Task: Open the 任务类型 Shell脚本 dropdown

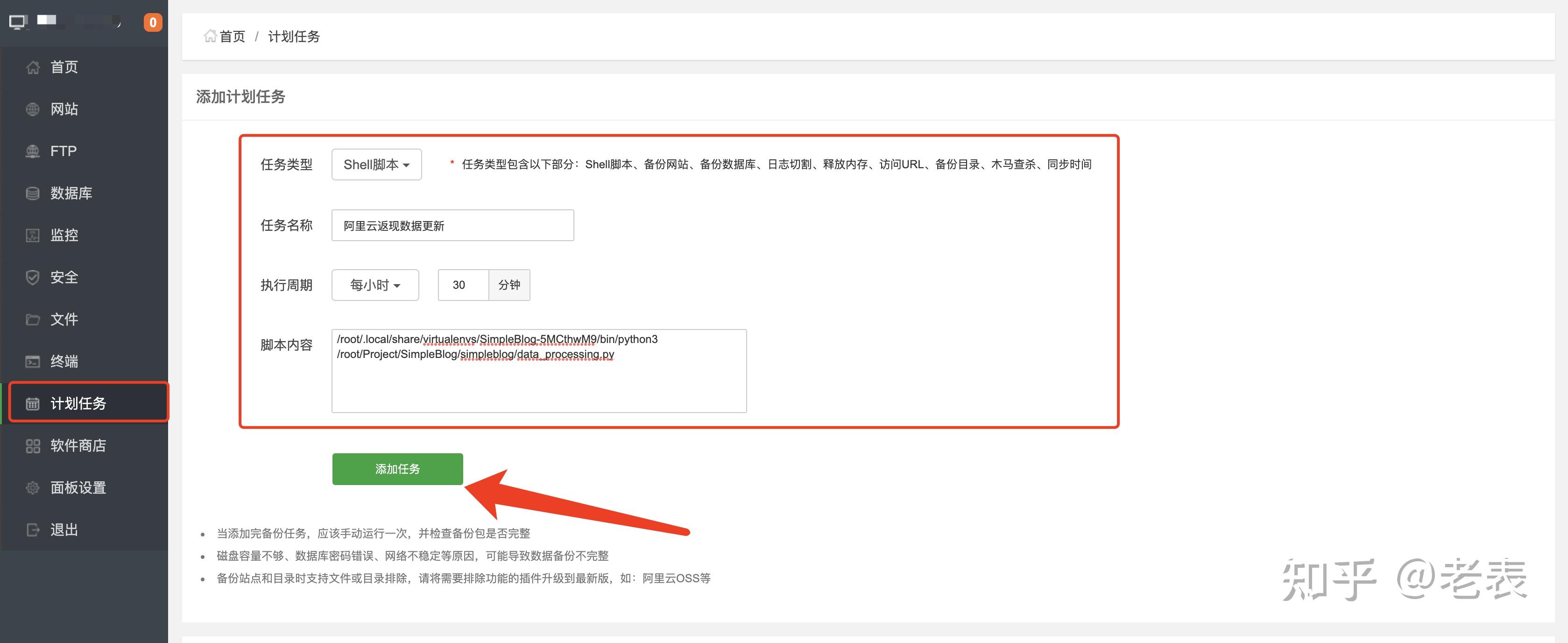Action: pyautogui.click(x=376, y=164)
